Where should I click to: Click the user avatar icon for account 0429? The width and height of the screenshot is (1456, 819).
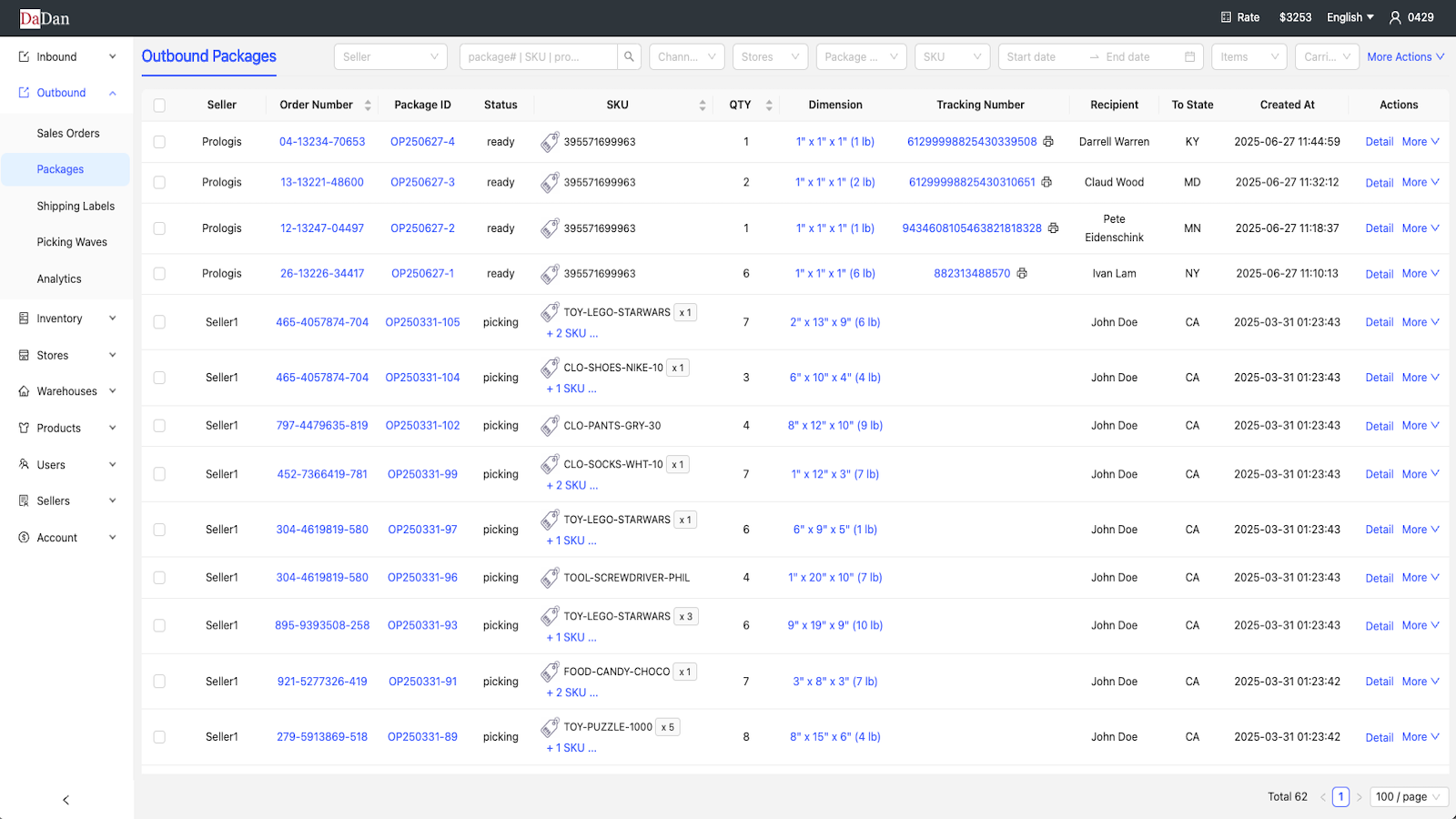click(1396, 17)
